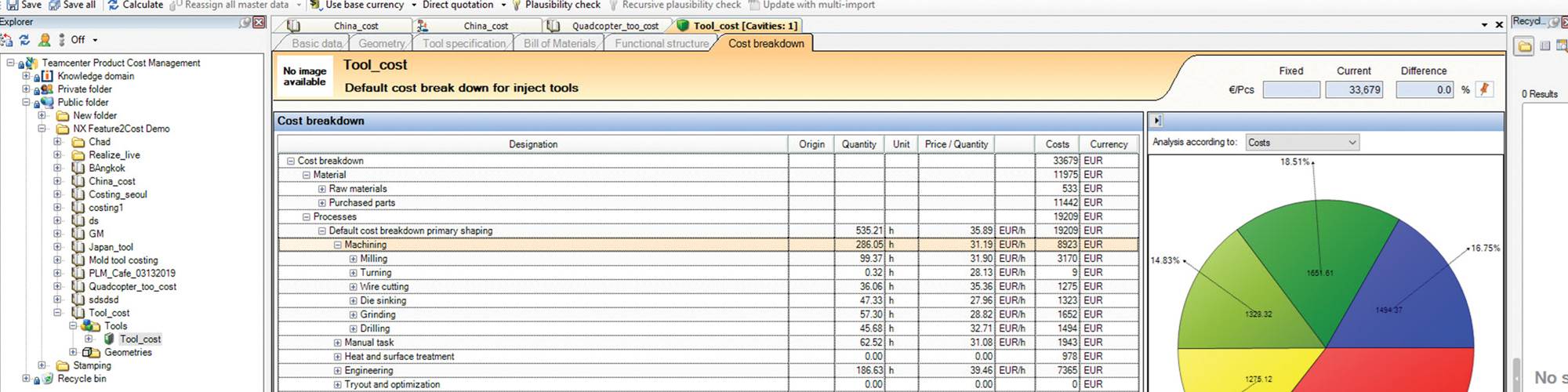This screenshot has width=1568, height=392.
Task: Click the Explorer panel pin icon
Action: pyautogui.click(x=245, y=22)
